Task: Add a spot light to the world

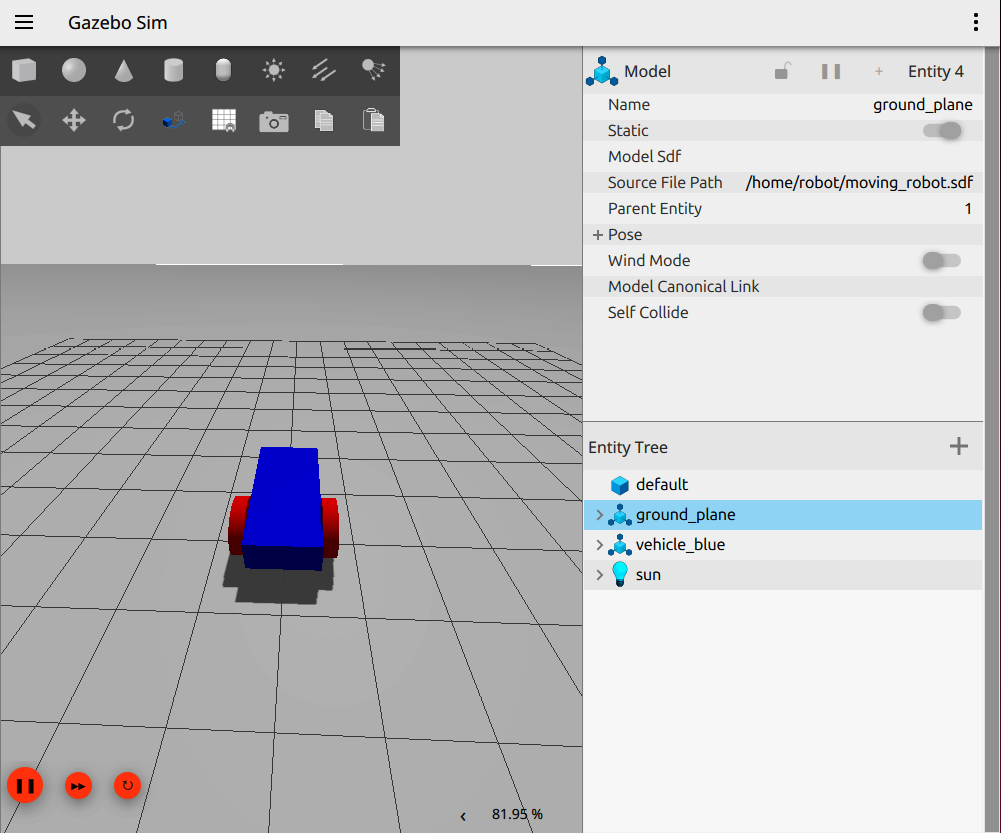Action: click(373, 71)
